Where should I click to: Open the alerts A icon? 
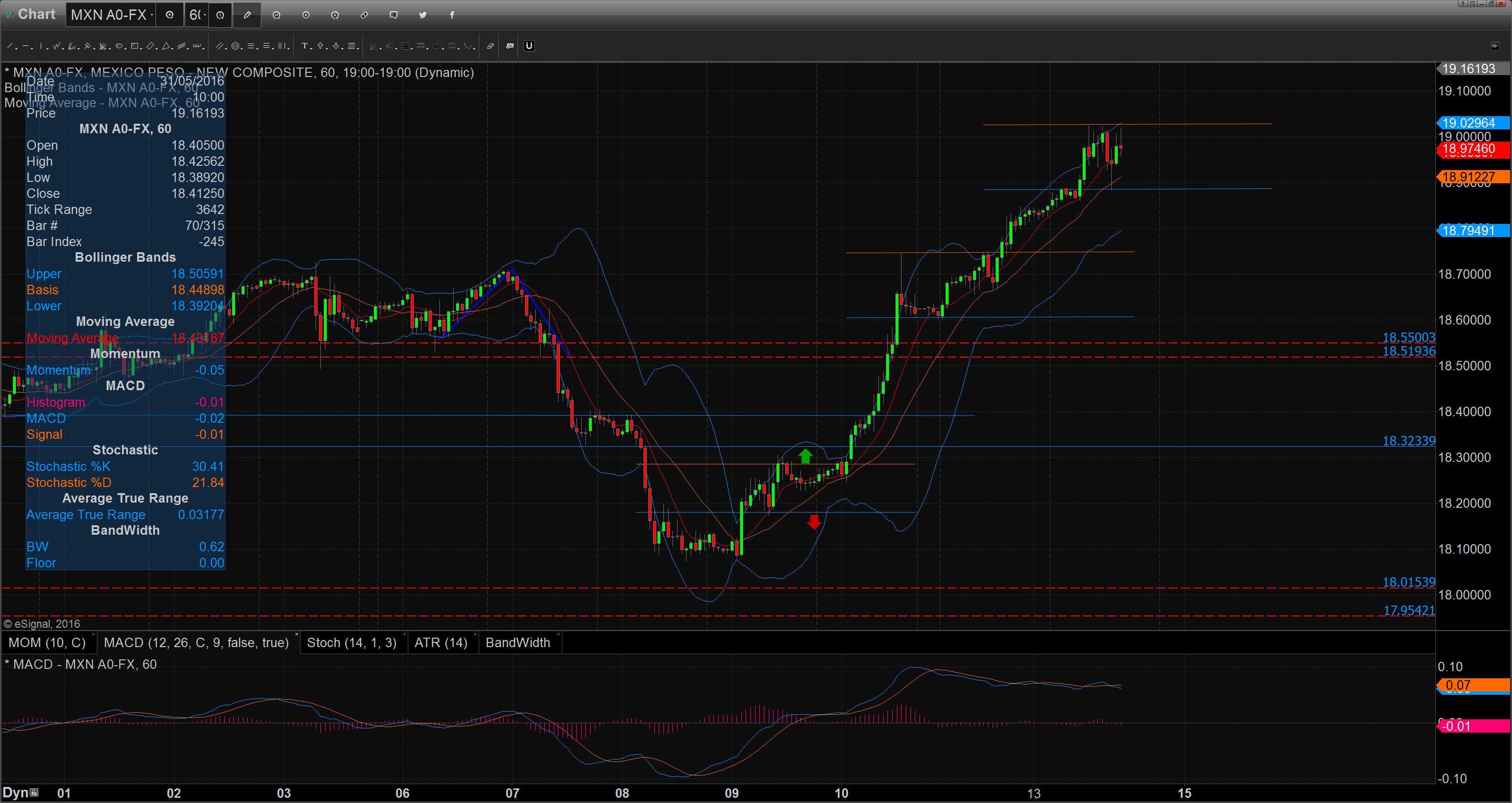point(335,15)
